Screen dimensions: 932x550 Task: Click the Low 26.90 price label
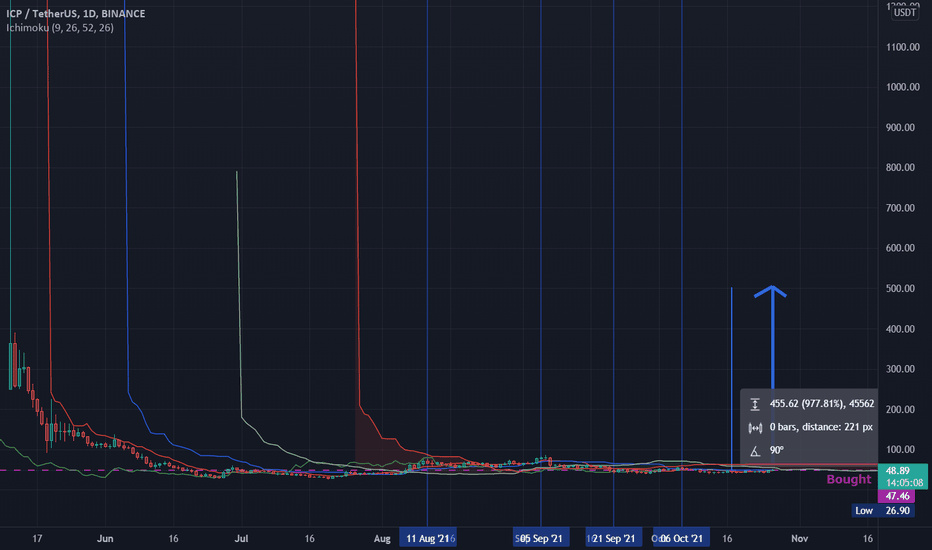pos(882,510)
